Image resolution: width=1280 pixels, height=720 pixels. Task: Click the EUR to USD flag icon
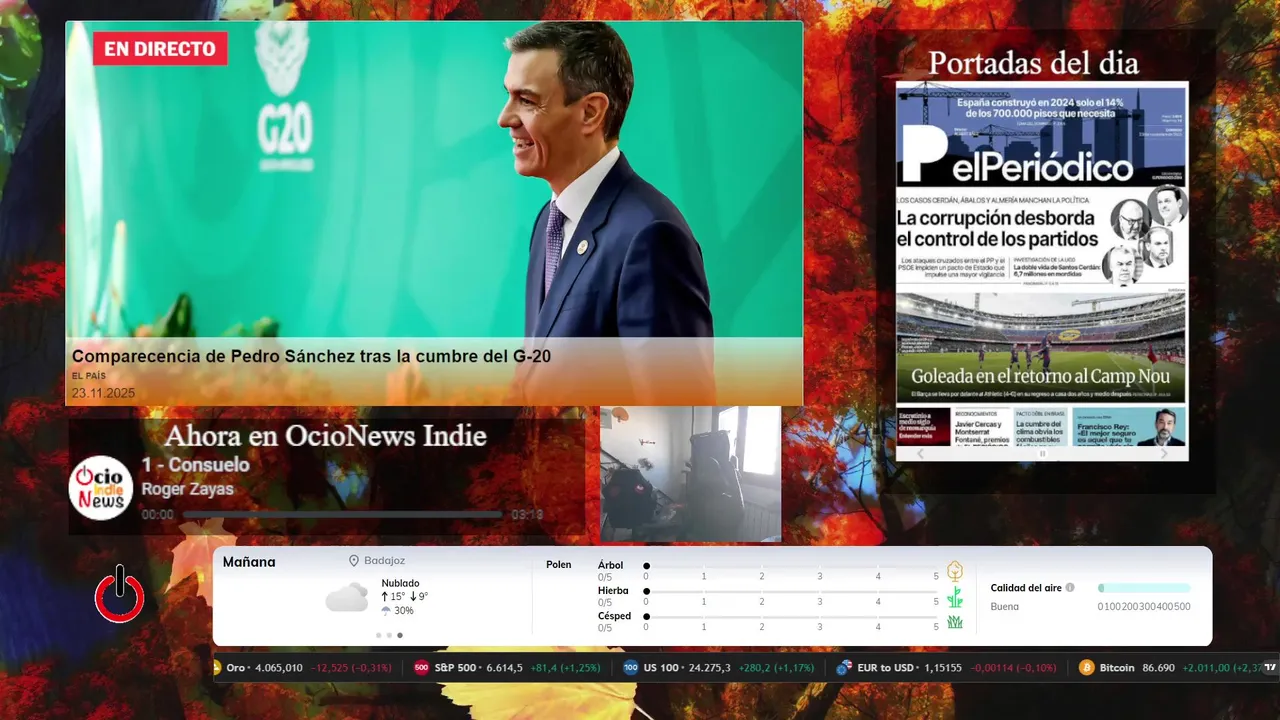point(845,668)
